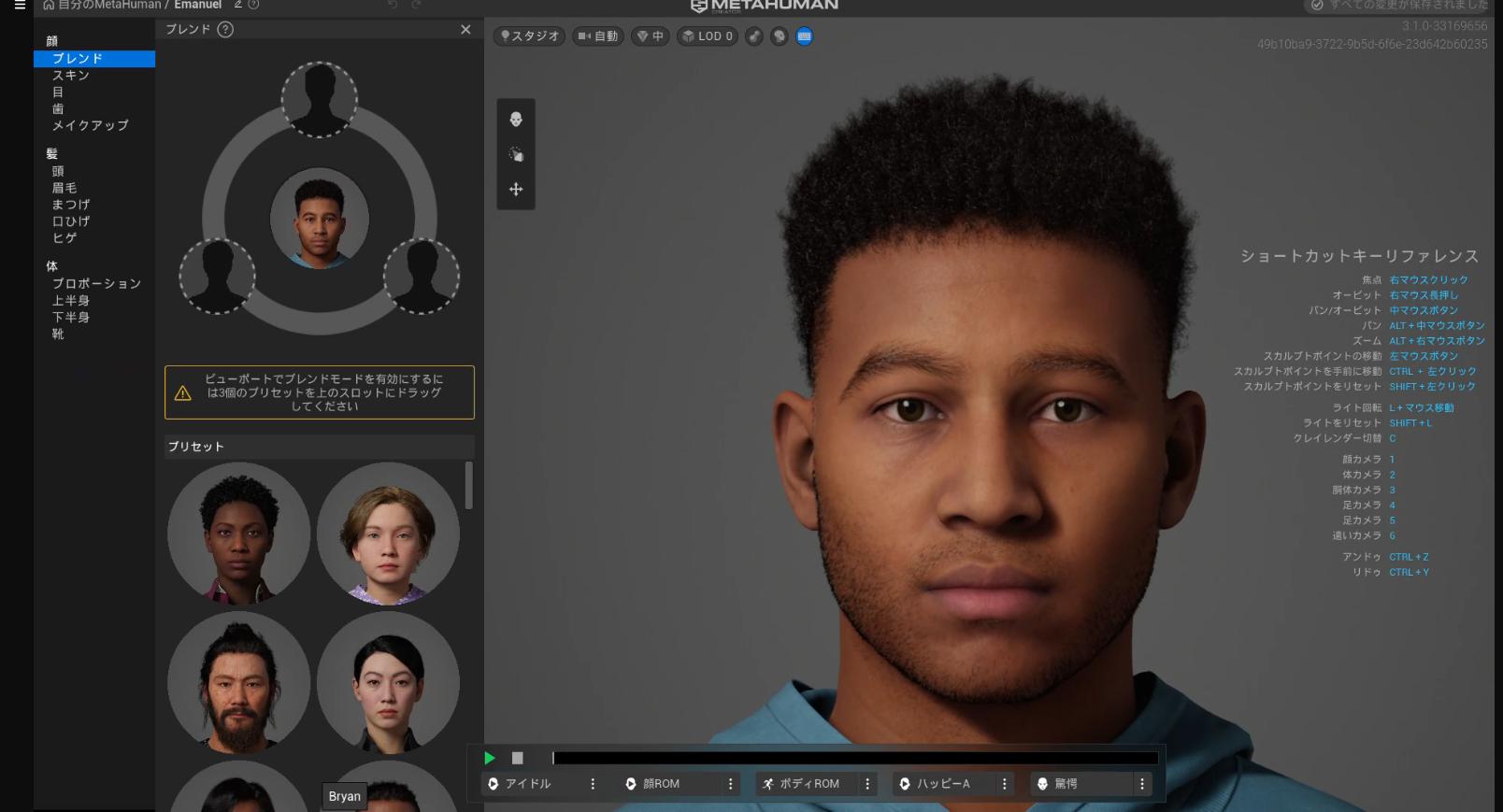Click the home icon beside 自分のMetaHuman
This screenshot has height=812, width=1503.
(49, 5)
